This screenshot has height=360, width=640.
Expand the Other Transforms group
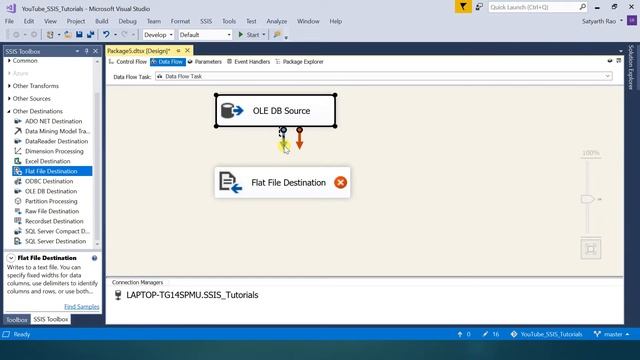click(9, 86)
